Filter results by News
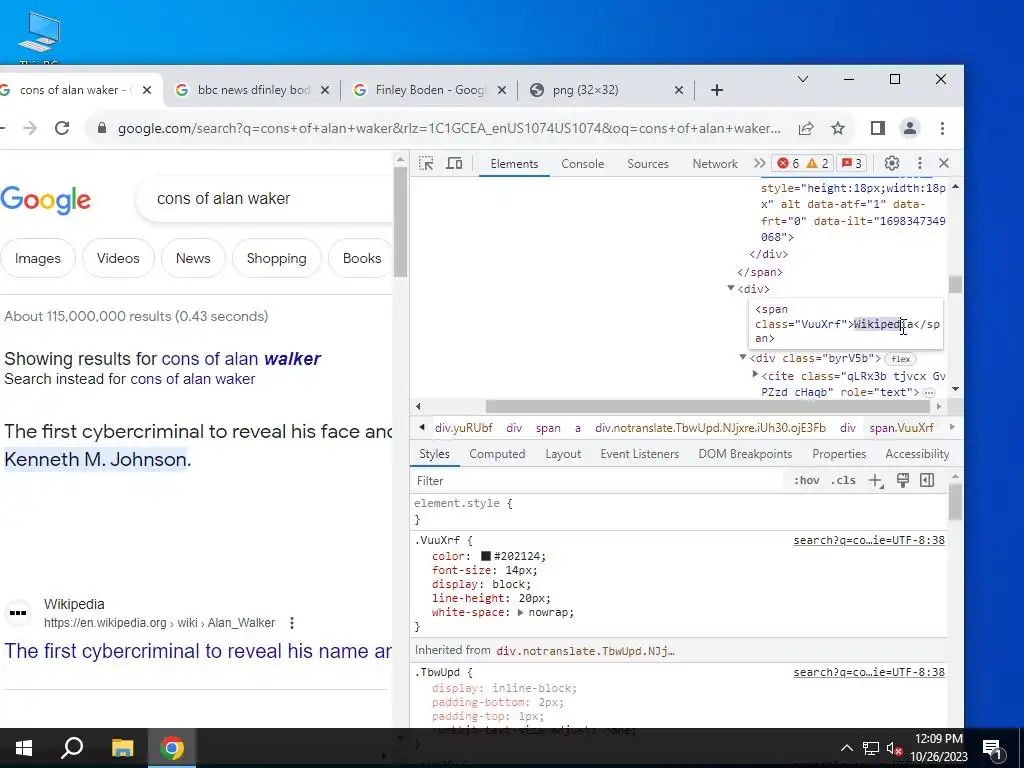This screenshot has height=768, width=1024. (193, 258)
